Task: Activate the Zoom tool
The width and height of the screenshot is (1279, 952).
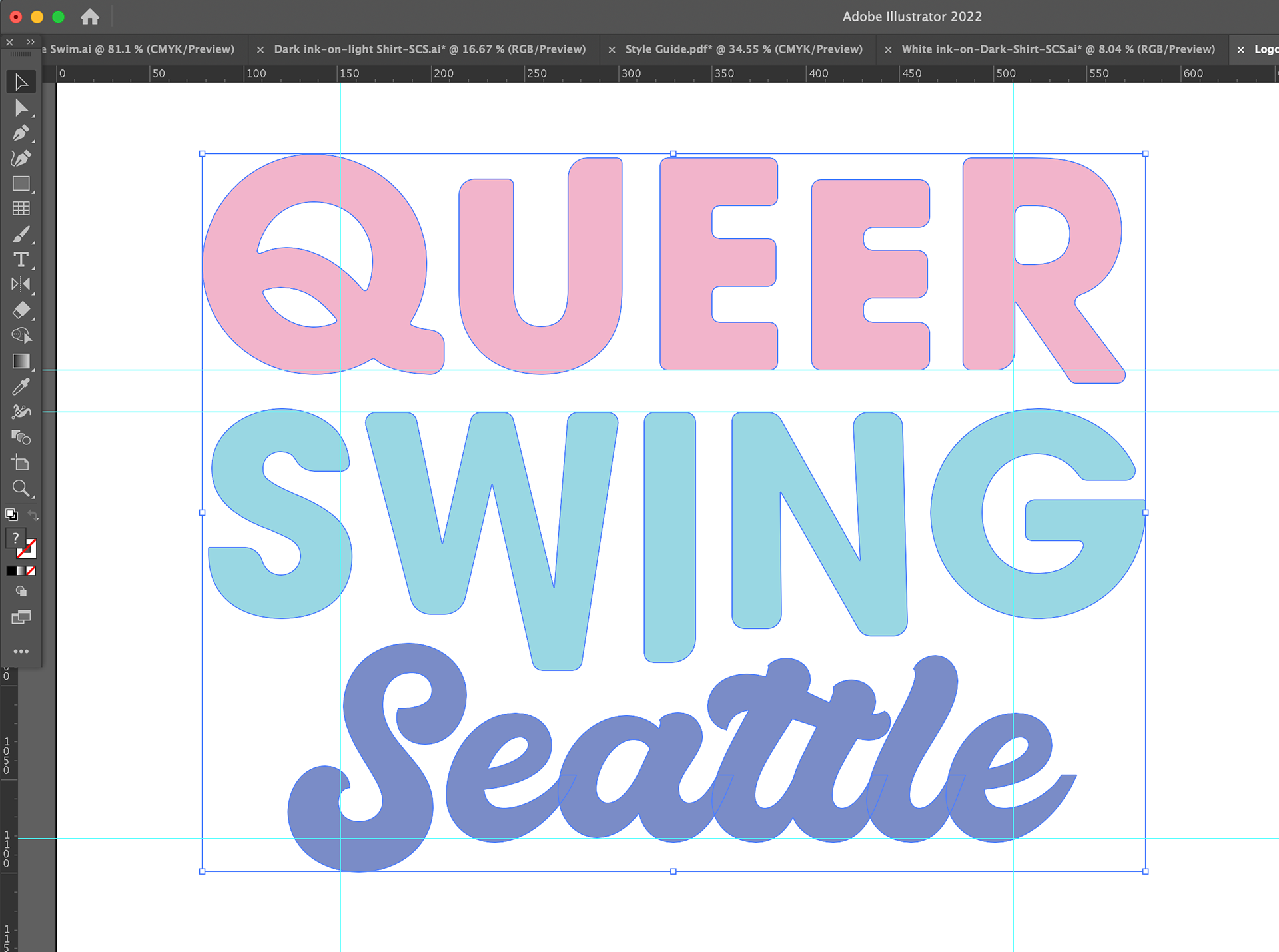Action: tap(21, 488)
